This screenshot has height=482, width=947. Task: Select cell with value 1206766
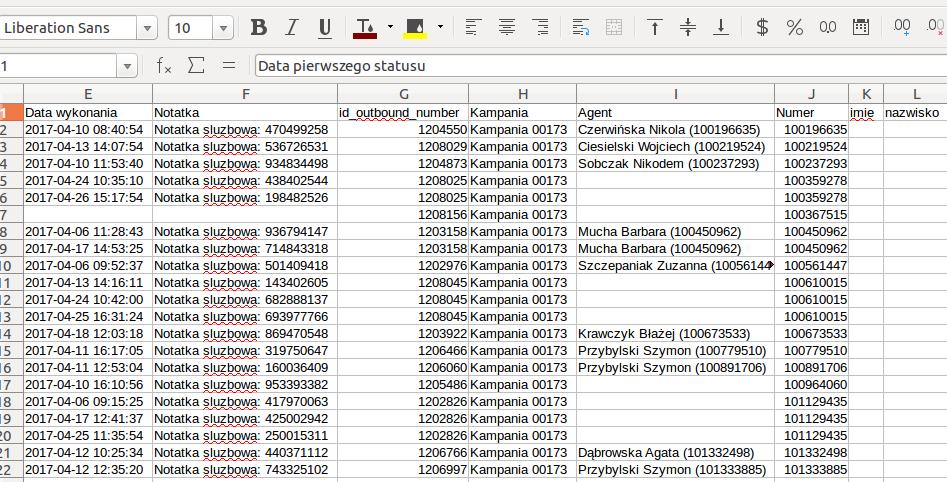pos(403,452)
